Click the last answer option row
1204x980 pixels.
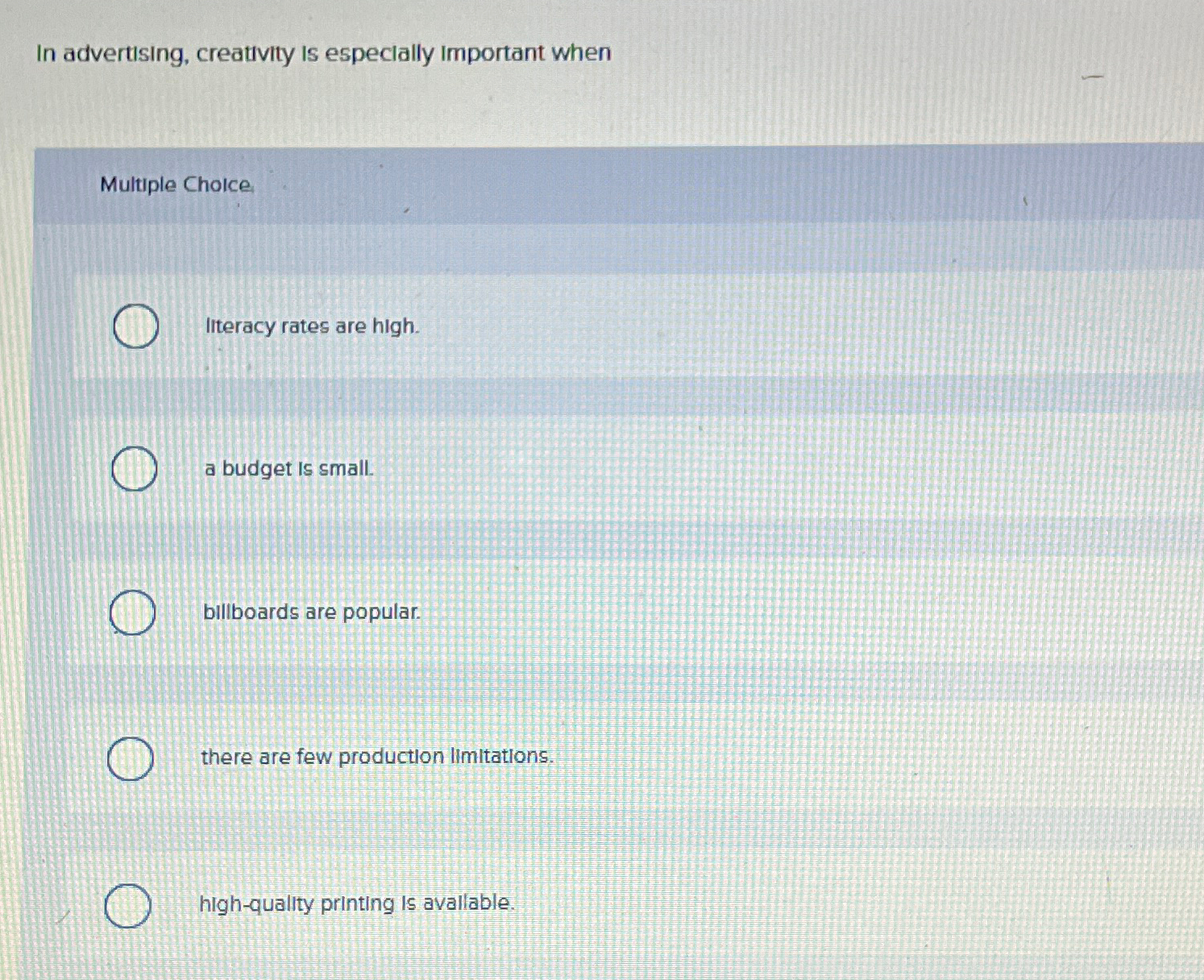[x=564, y=904]
